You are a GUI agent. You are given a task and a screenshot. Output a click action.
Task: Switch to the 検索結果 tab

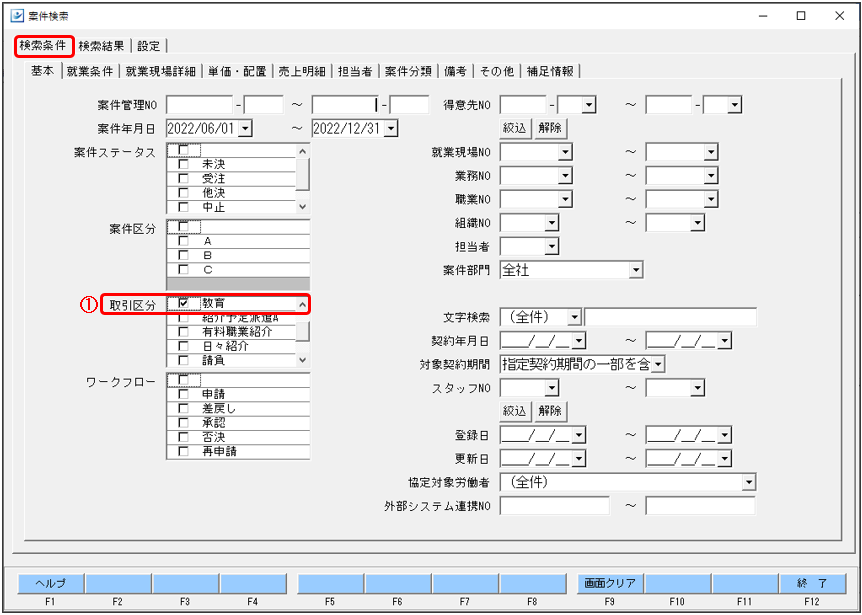102,46
